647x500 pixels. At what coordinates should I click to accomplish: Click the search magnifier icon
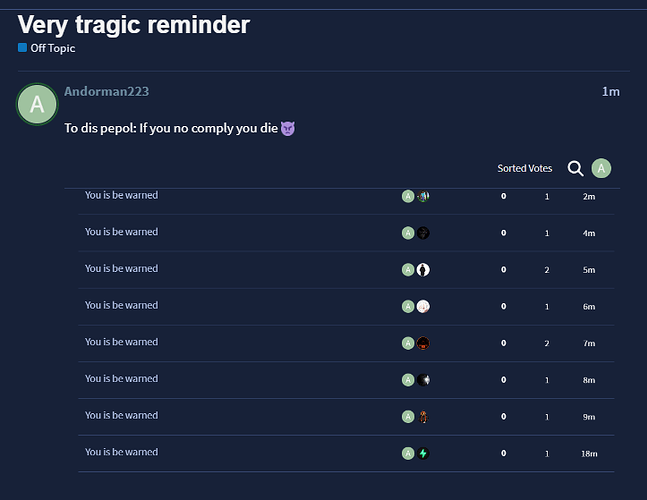(575, 168)
